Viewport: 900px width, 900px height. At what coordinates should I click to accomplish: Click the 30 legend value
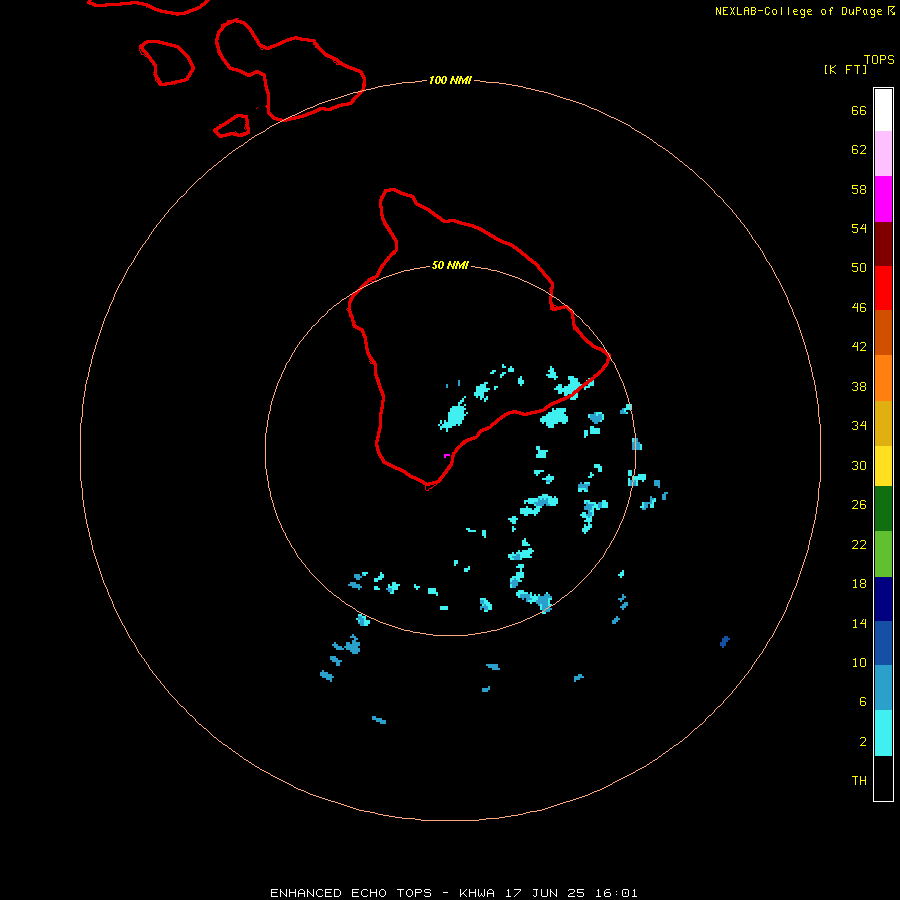point(859,465)
